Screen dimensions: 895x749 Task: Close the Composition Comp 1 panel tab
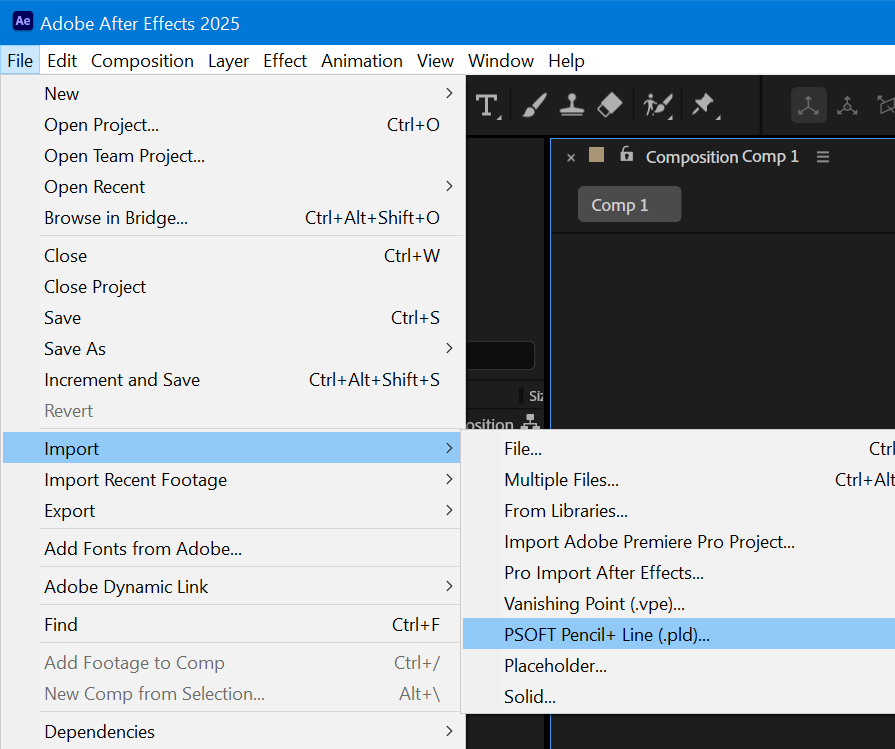(571, 158)
